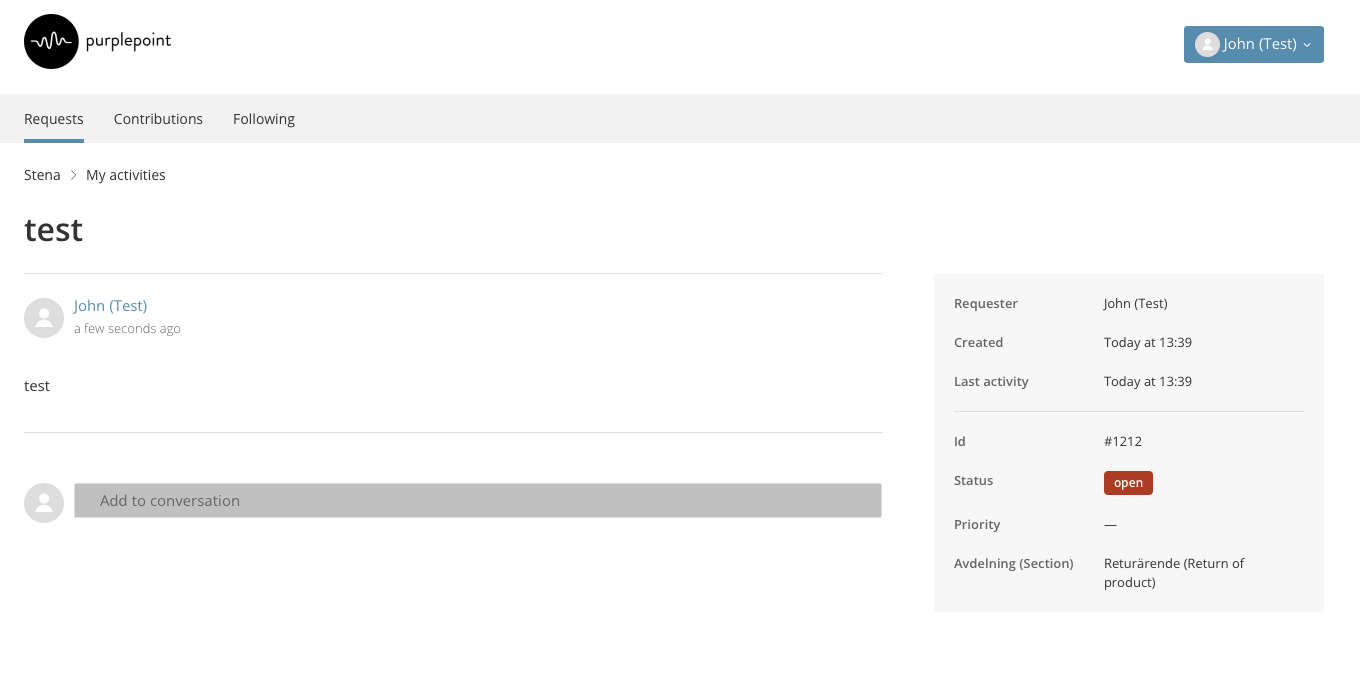Click the breadcrumb chevron separator after Stena
The image size is (1360, 678).
73,175
